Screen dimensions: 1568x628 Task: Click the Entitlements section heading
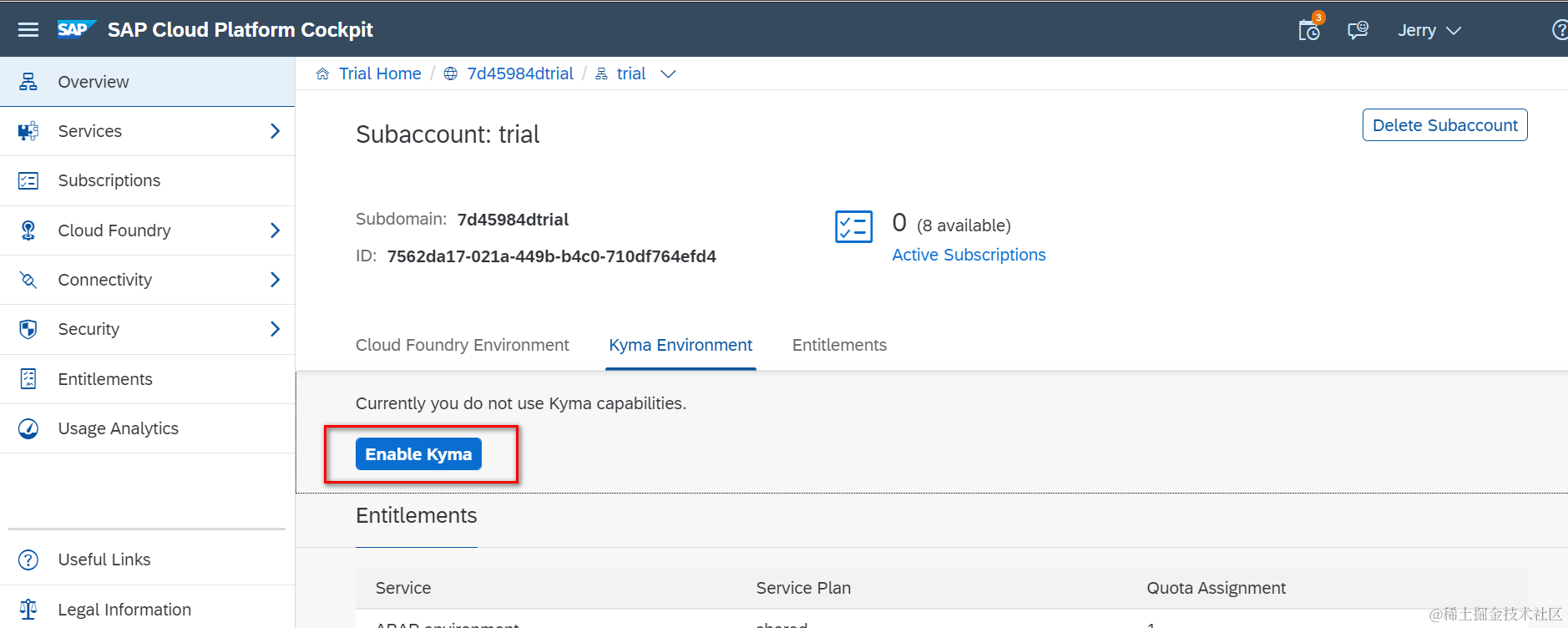click(x=417, y=515)
